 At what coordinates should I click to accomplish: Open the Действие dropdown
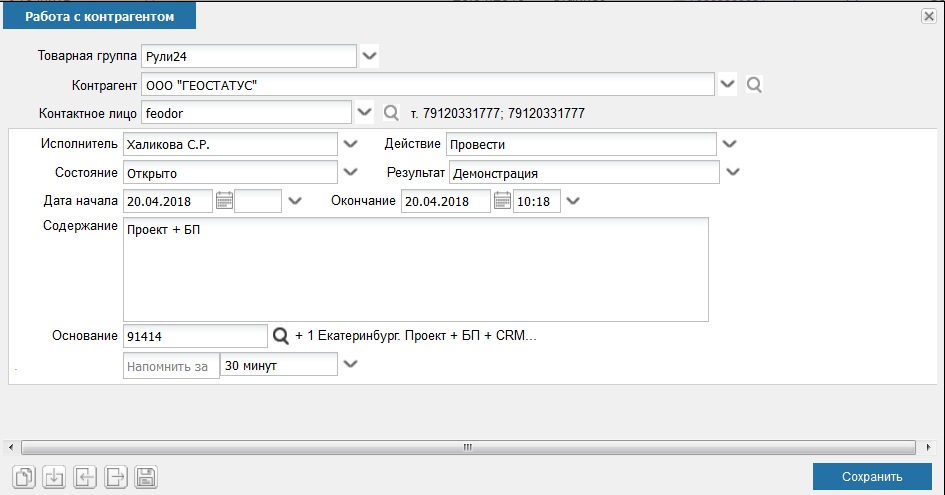pos(729,144)
